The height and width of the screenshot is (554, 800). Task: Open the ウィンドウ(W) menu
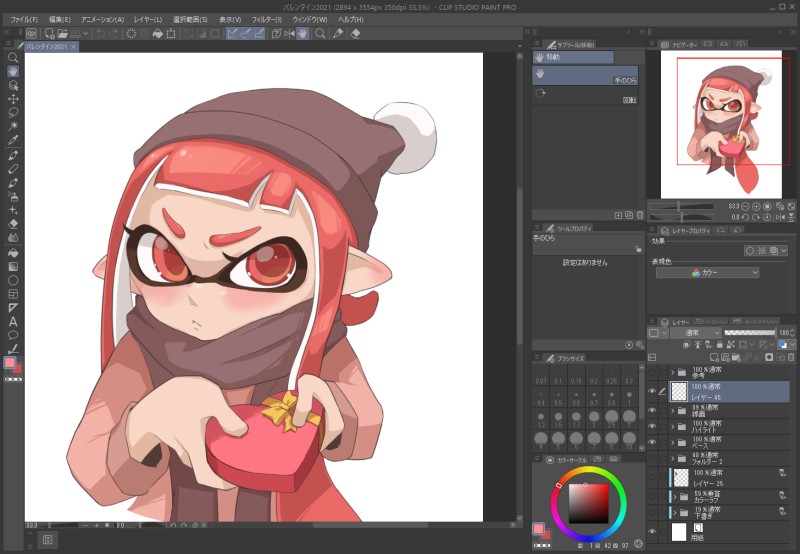[x=310, y=19]
